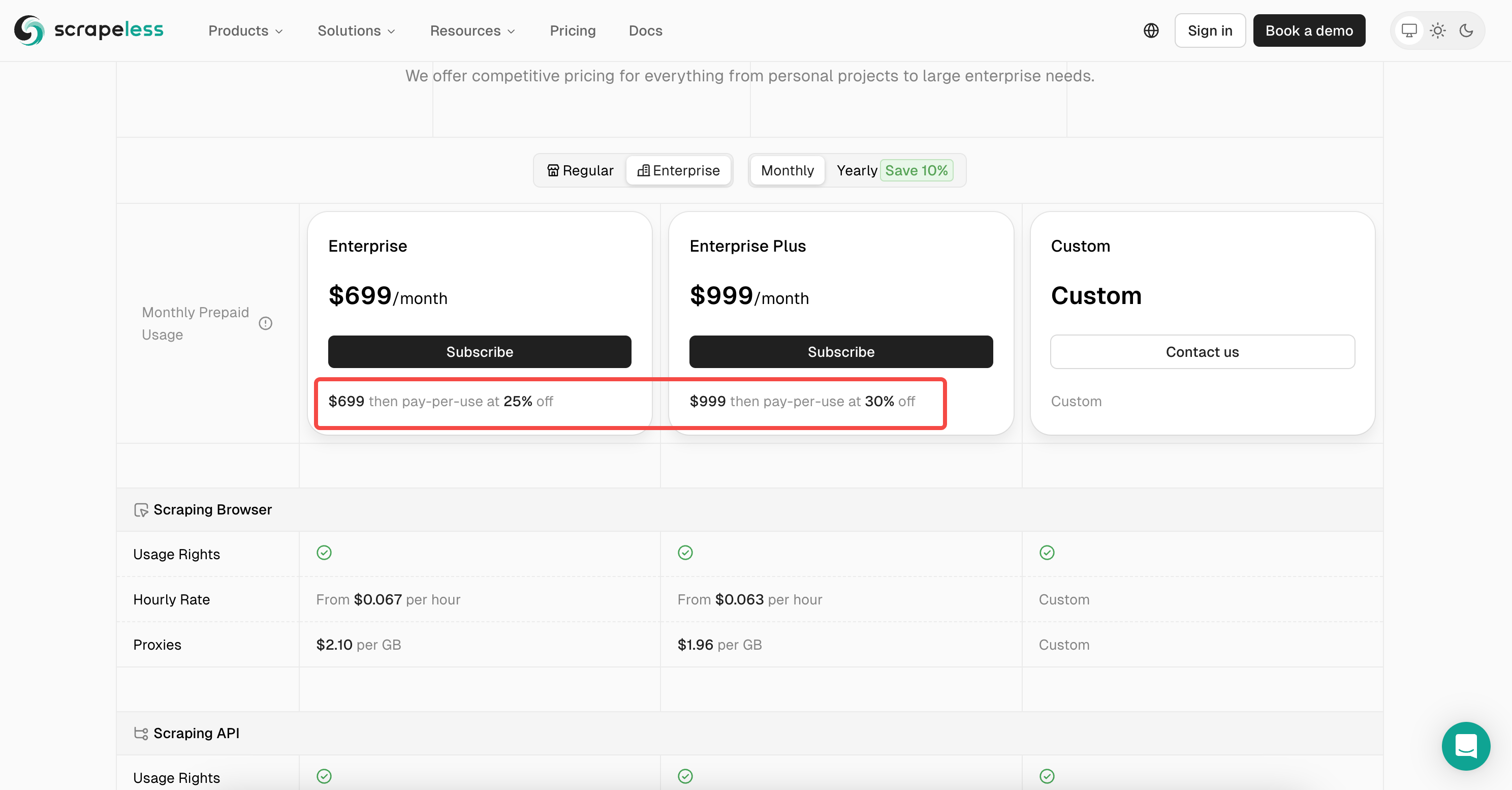Click the Monthly billing option
The image size is (1512, 790).
(787, 169)
